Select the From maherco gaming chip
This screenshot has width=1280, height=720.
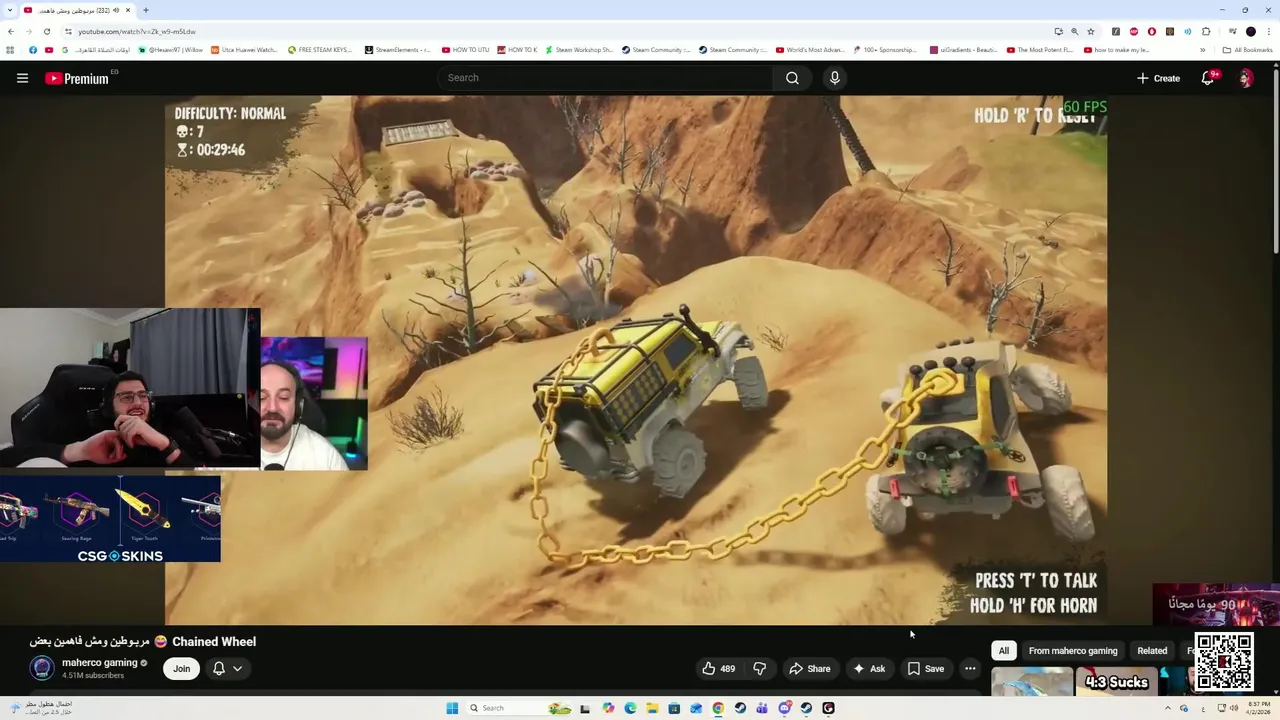click(1073, 651)
